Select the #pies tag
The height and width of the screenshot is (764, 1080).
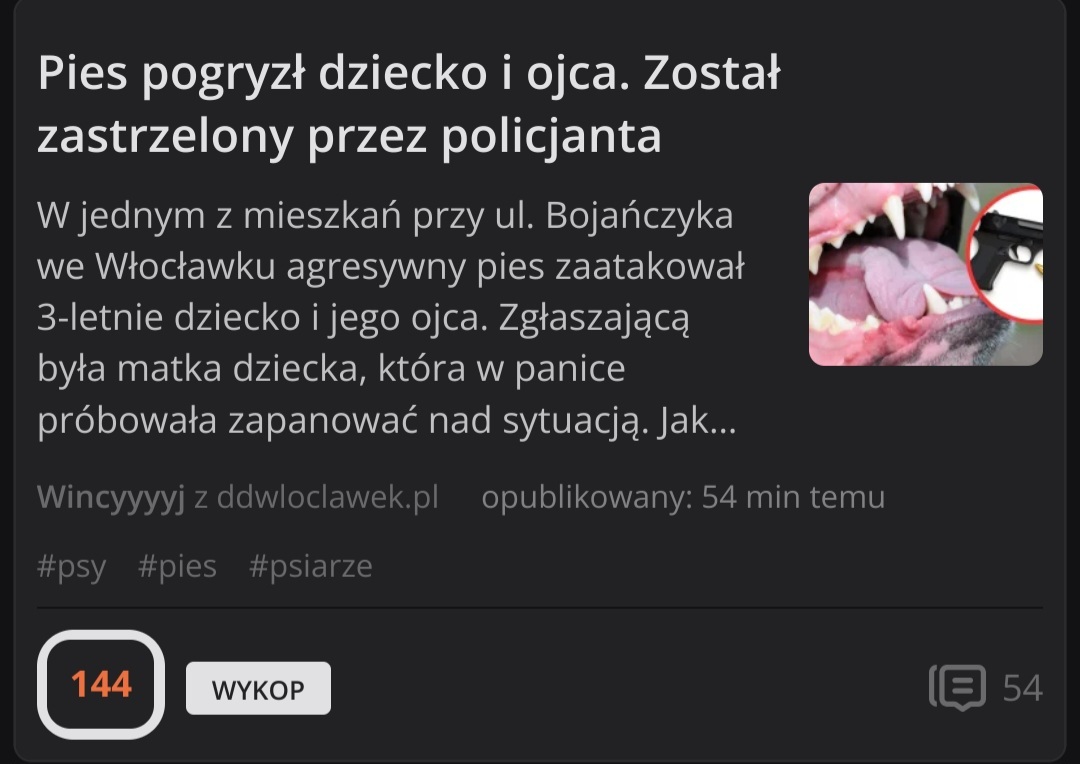(x=177, y=566)
